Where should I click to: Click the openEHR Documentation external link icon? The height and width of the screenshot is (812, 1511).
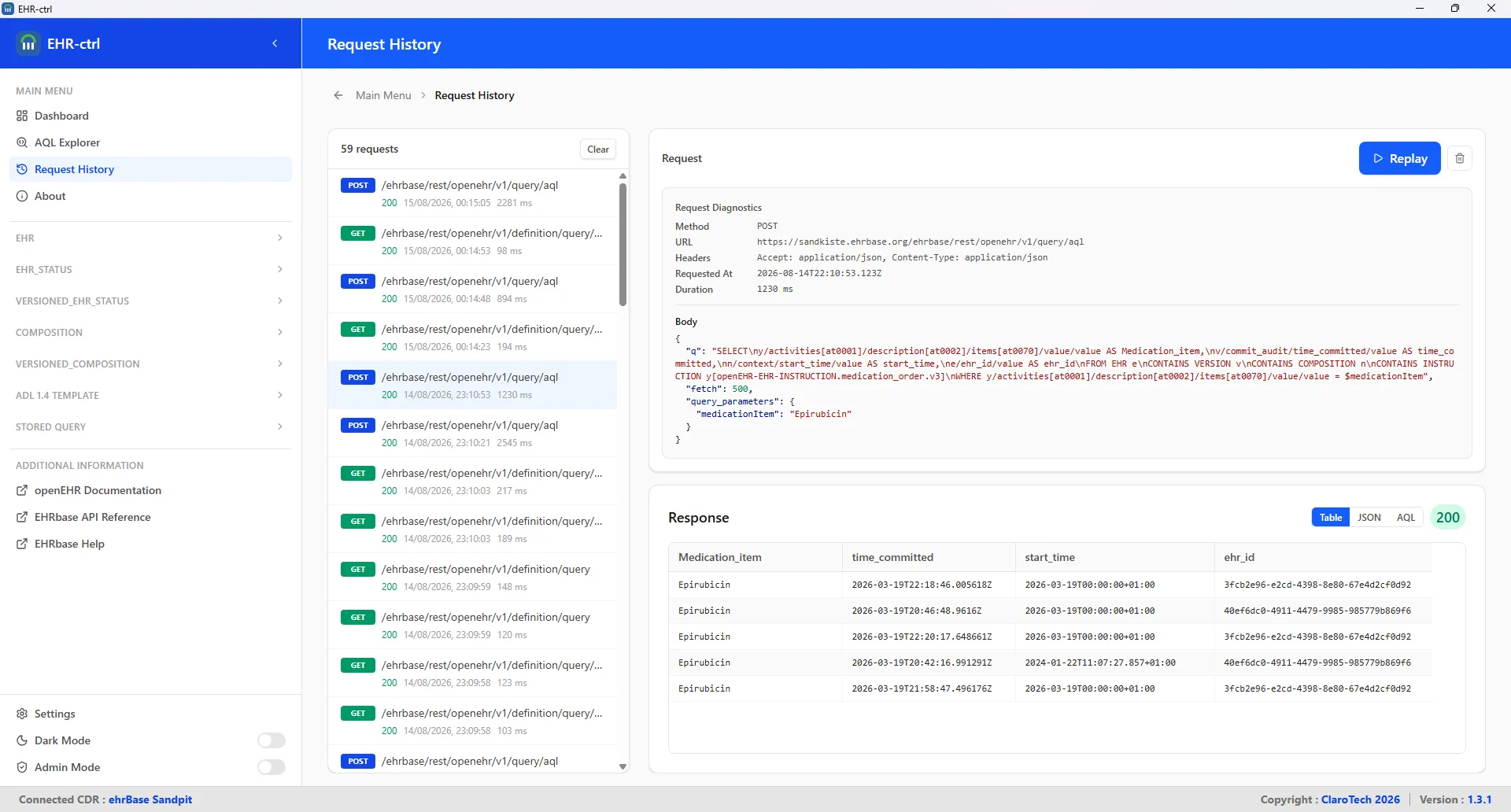[x=22, y=490]
